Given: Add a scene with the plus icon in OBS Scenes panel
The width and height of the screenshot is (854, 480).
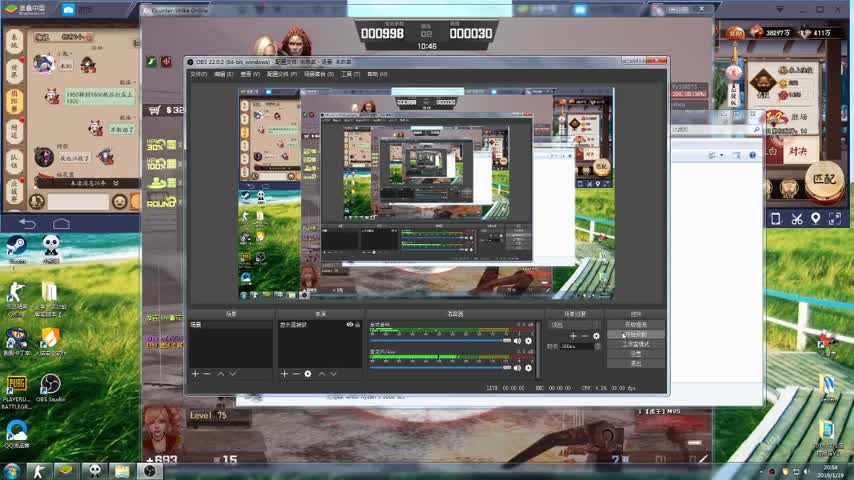Looking at the screenshot, I should (x=195, y=374).
